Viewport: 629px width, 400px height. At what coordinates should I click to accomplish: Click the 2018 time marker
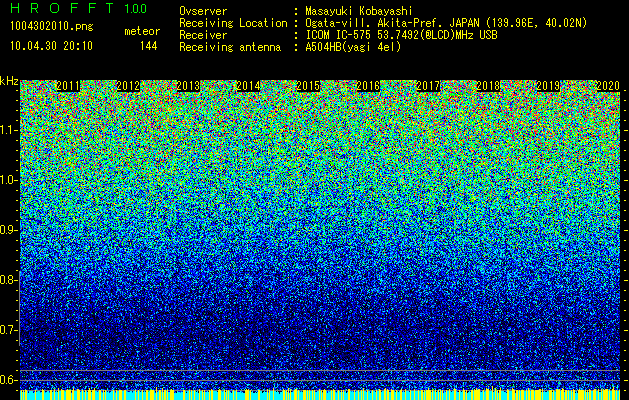coord(488,86)
